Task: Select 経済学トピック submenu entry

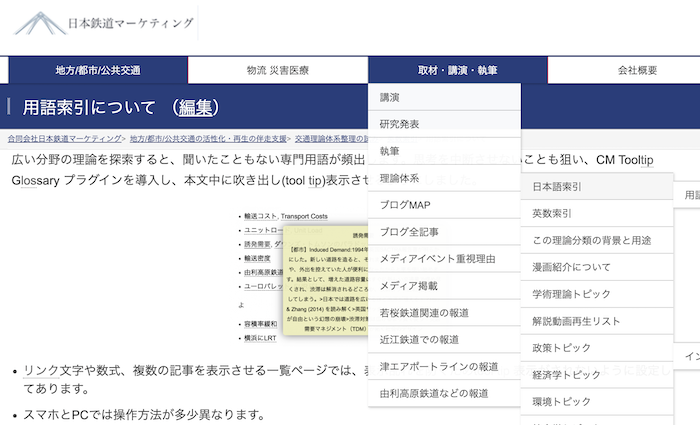Action: [x=597, y=375]
